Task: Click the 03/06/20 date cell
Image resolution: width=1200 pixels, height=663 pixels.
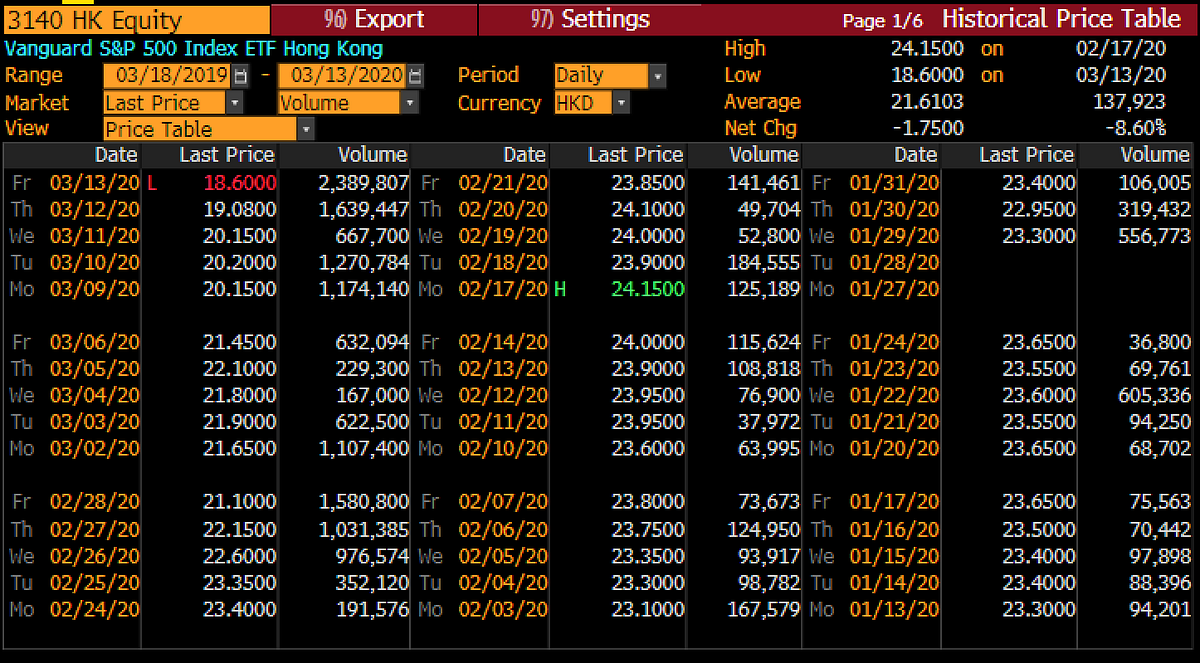Action: pos(94,343)
